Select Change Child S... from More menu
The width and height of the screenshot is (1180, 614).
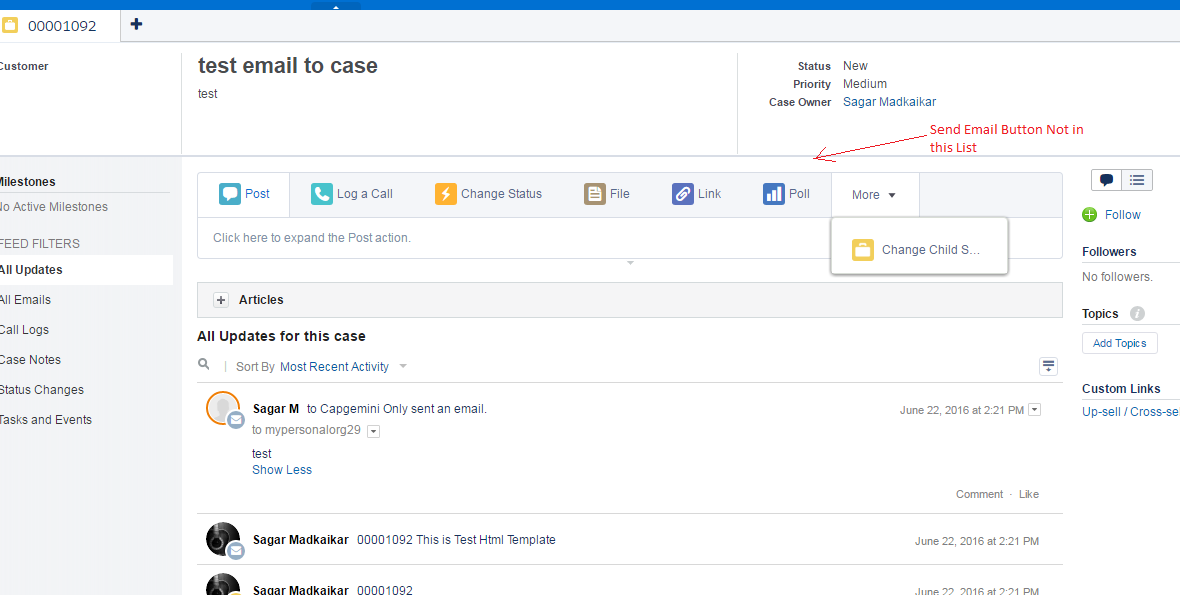[x=919, y=250]
